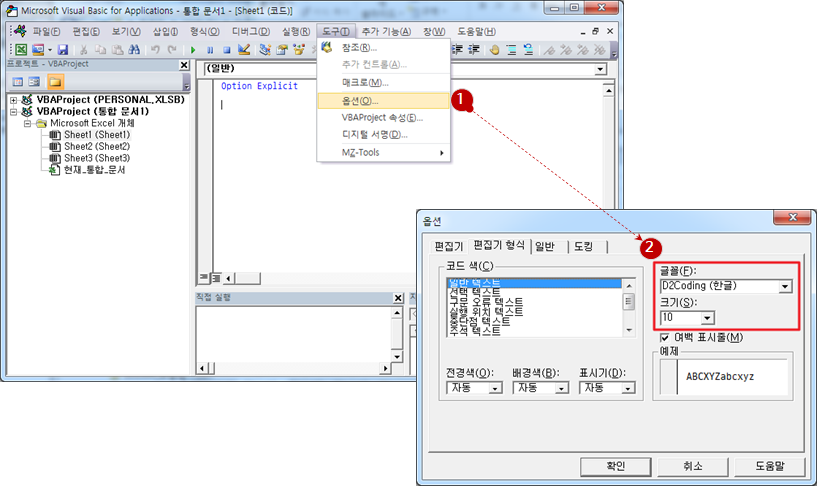The width and height of the screenshot is (817, 486).
Task: Select 현재_통합_문서 in project tree
Action: (x=94, y=170)
